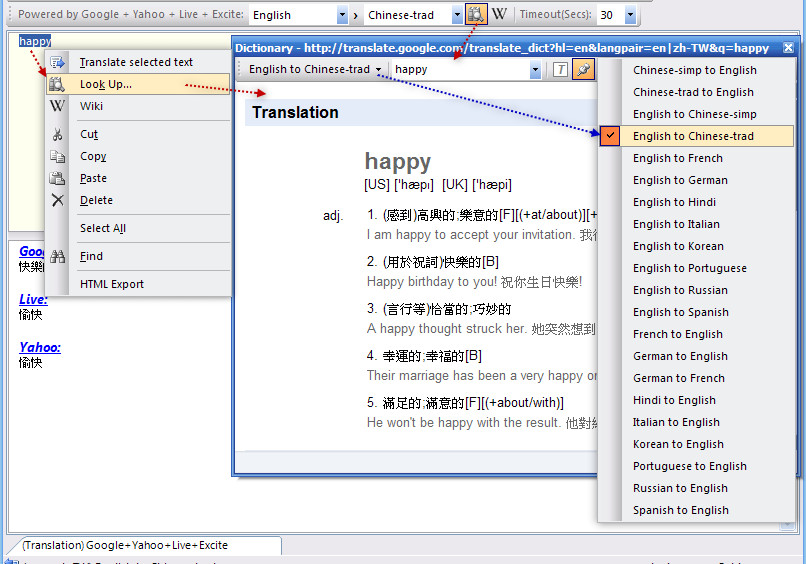Click the example sentence Happy birthday to you!
Viewport: 806px width, 564px height.
point(432,282)
